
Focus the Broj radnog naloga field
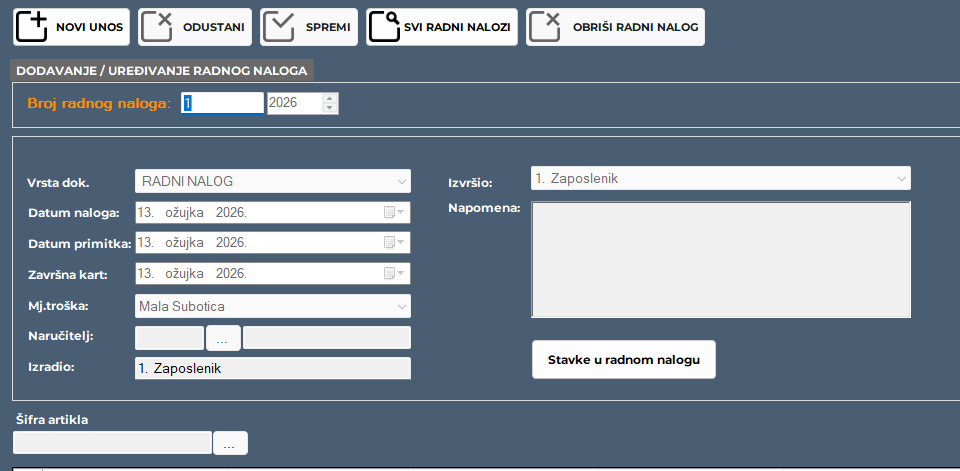pos(222,103)
